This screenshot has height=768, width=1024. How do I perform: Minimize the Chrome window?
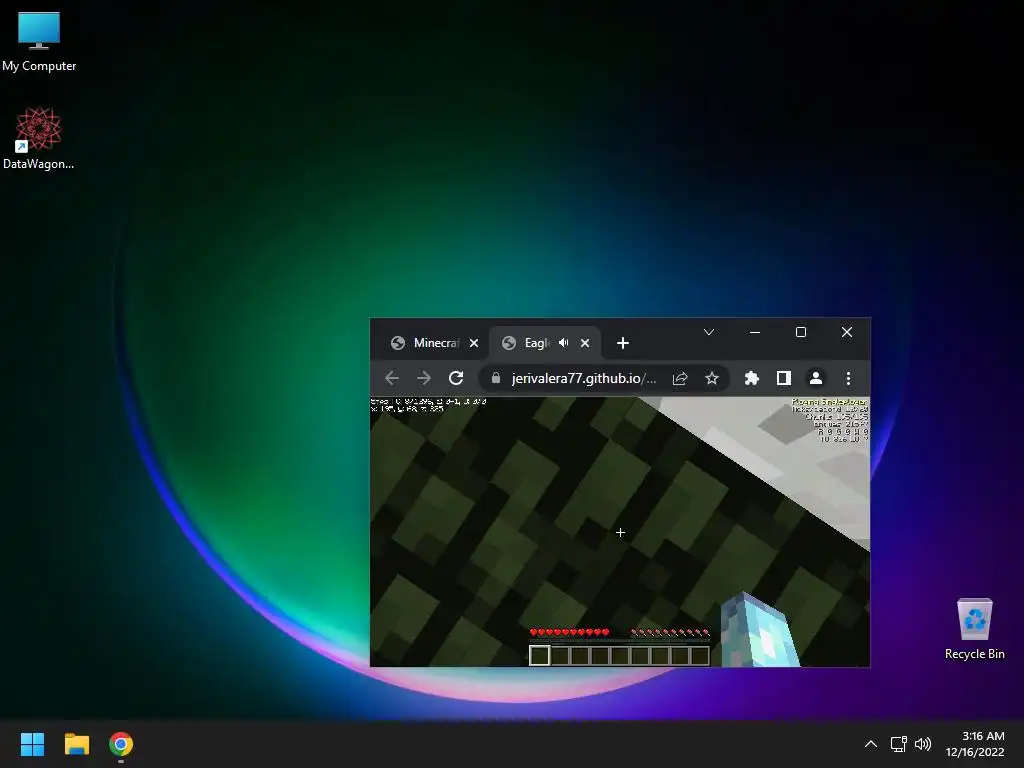point(755,332)
